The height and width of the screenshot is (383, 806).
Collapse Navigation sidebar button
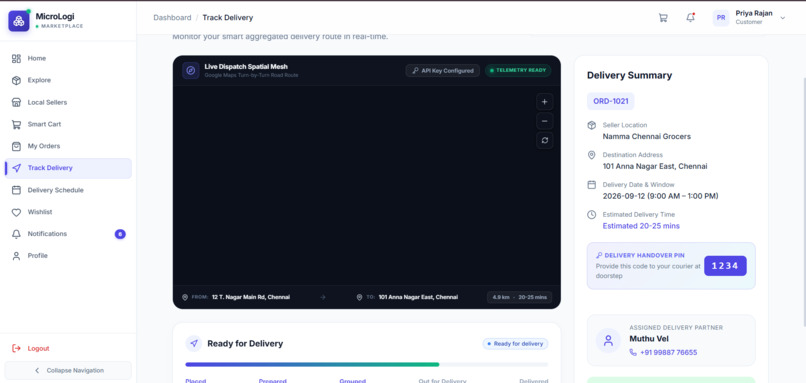68,370
